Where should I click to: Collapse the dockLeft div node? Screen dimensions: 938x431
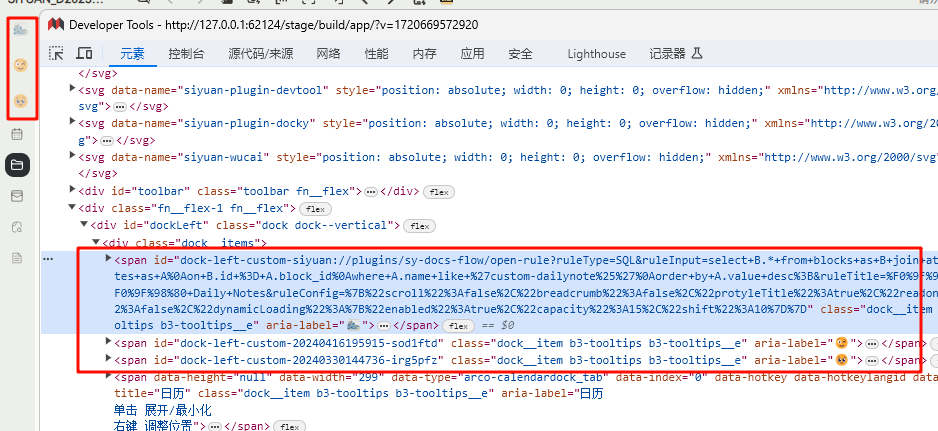(84, 224)
